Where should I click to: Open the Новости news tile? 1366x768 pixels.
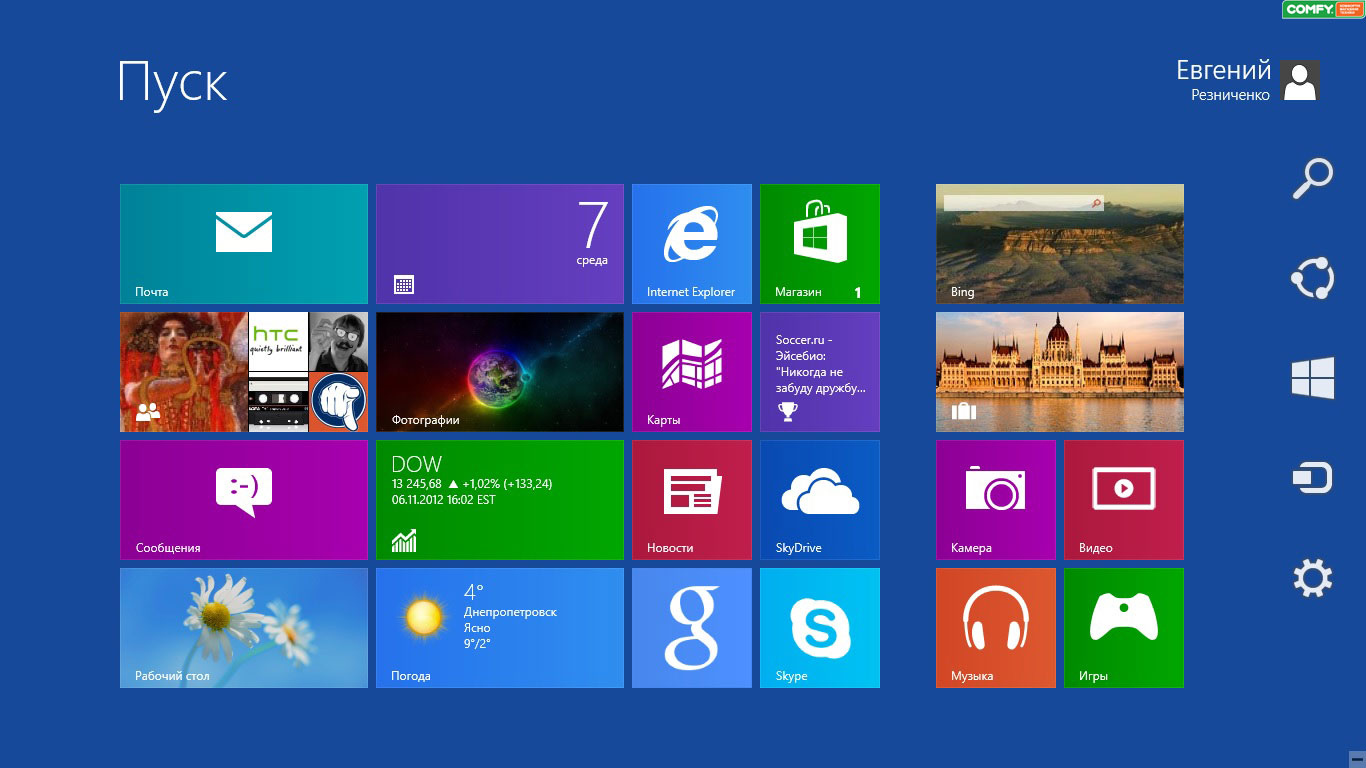692,500
